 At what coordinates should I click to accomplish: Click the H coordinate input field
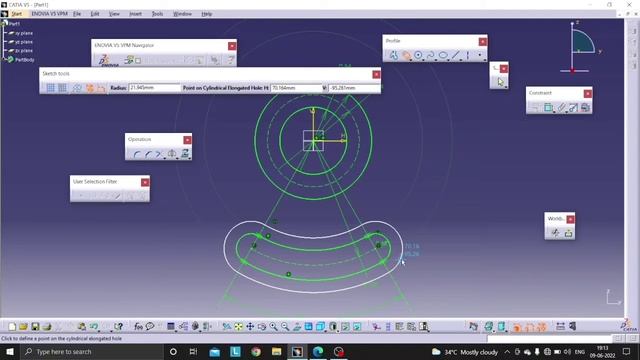tap(296, 88)
